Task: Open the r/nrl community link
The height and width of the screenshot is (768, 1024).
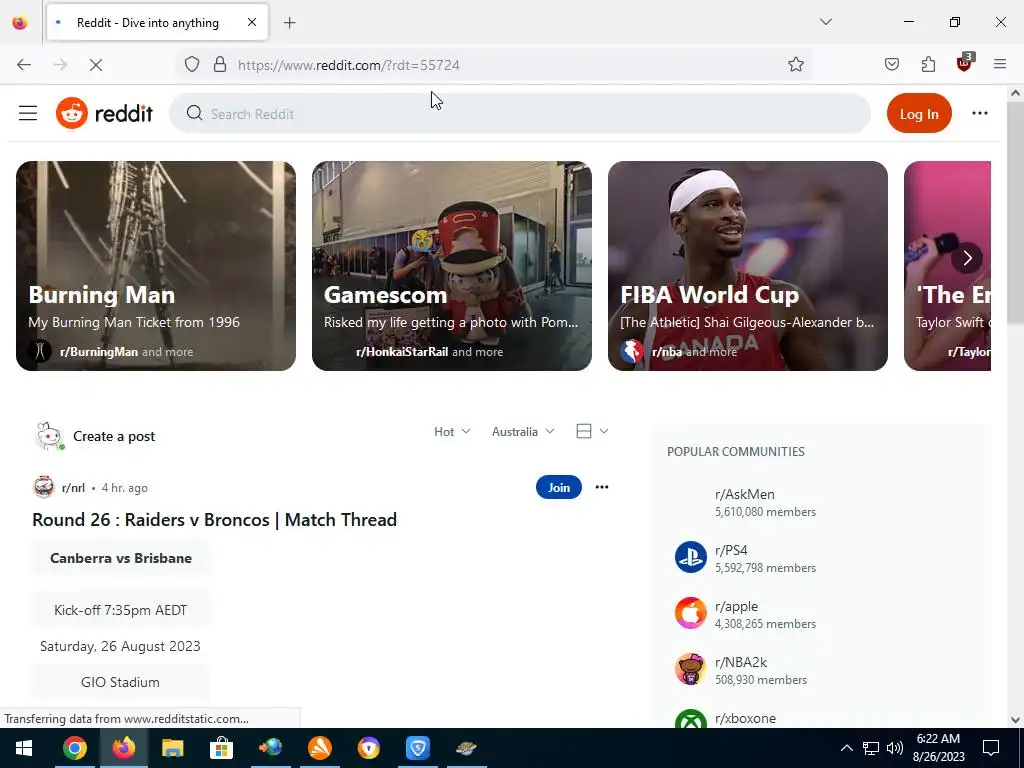Action: 73,488
